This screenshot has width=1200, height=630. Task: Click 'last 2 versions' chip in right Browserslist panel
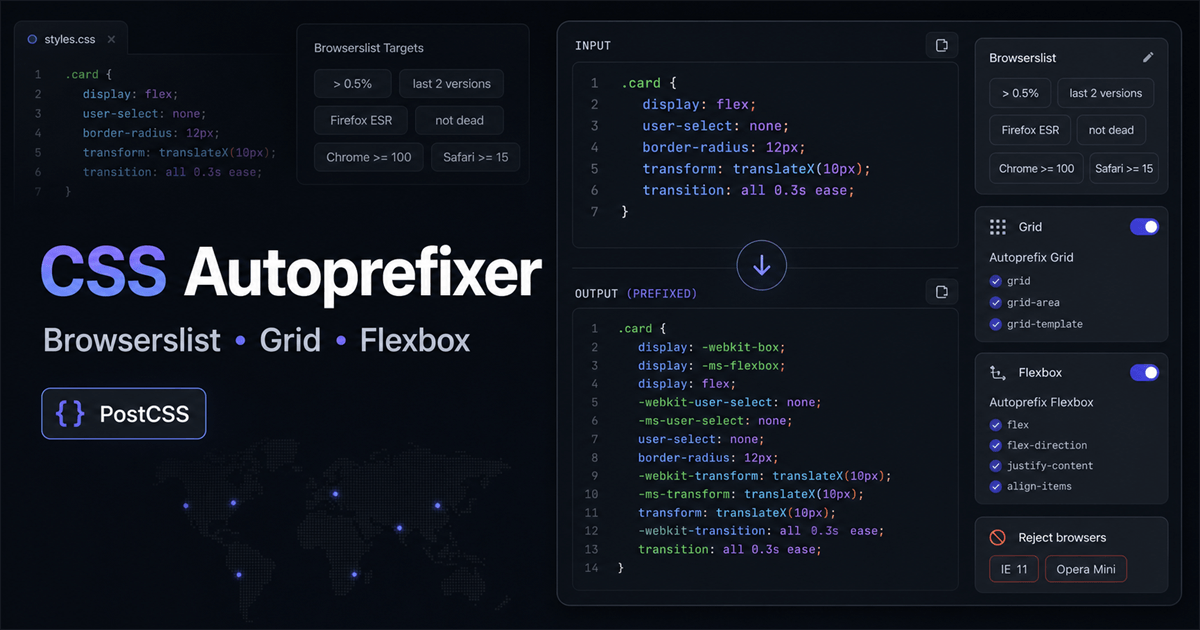(1106, 93)
